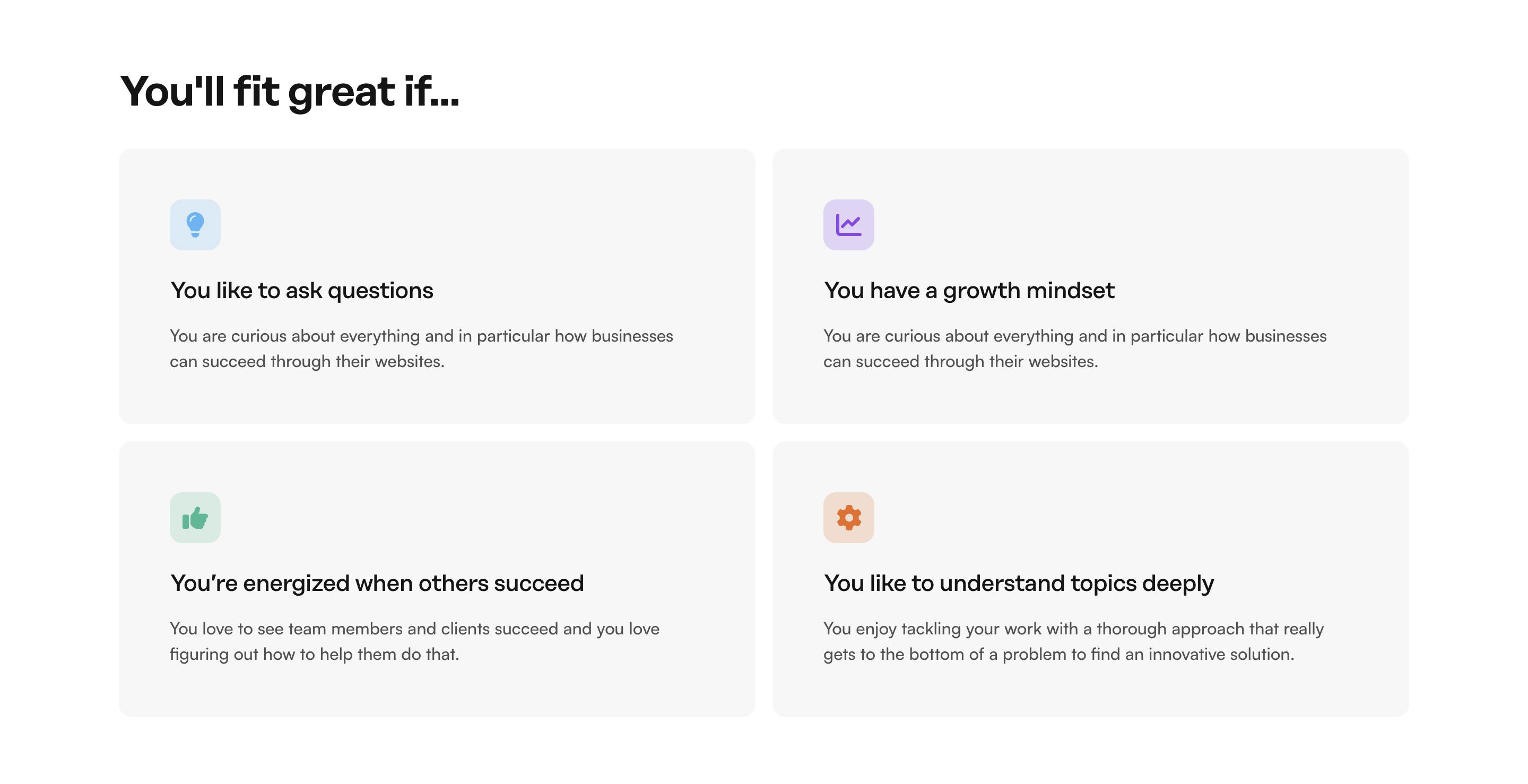Click "You're energized when others succeed" heading
Image resolution: width=1528 pixels, height=784 pixels.
377,583
